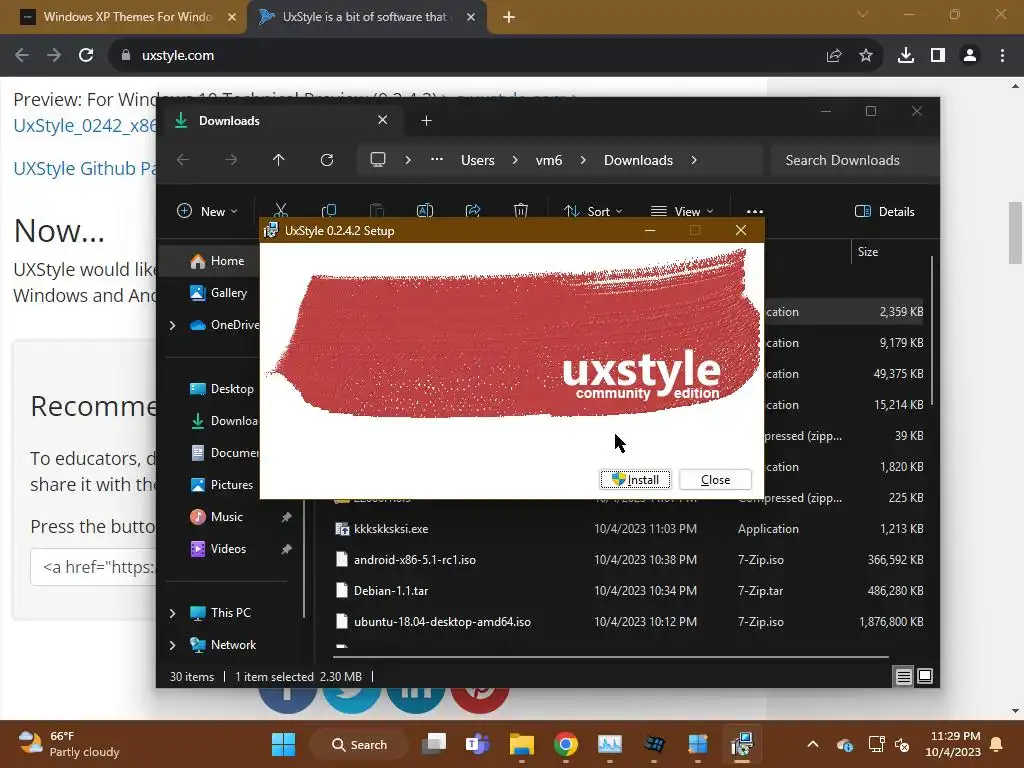Bookmark this page with star icon
Image resolution: width=1024 pixels, height=768 pixels.
pos(866,56)
